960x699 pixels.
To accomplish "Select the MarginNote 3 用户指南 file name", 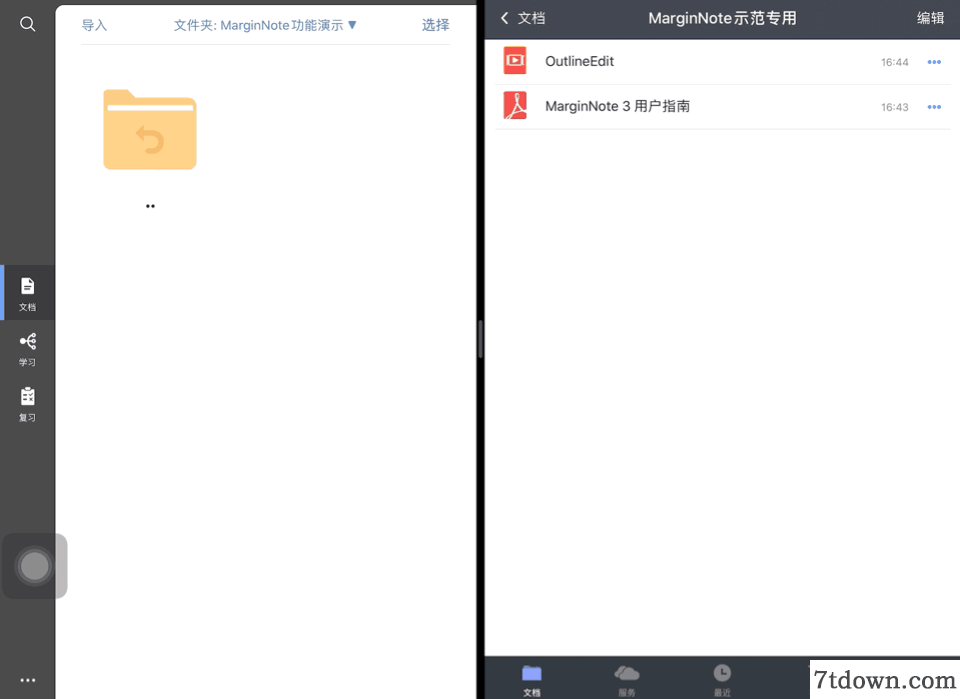I will pyautogui.click(x=617, y=106).
